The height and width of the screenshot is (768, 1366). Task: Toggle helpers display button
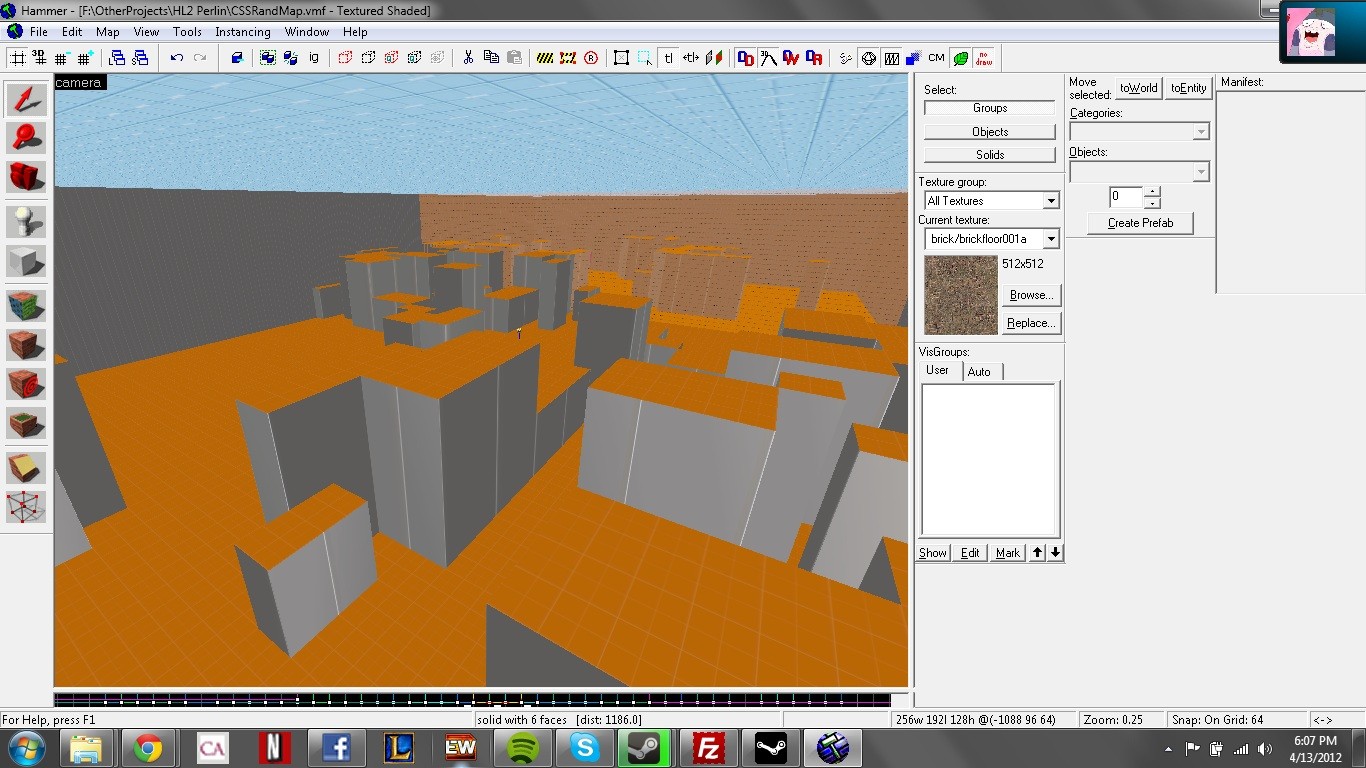(x=869, y=57)
